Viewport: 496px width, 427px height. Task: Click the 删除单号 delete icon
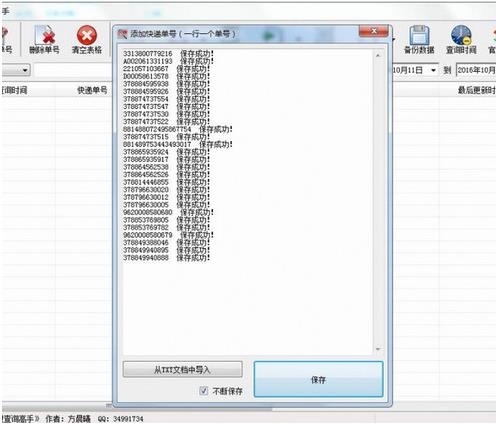point(44,35)
